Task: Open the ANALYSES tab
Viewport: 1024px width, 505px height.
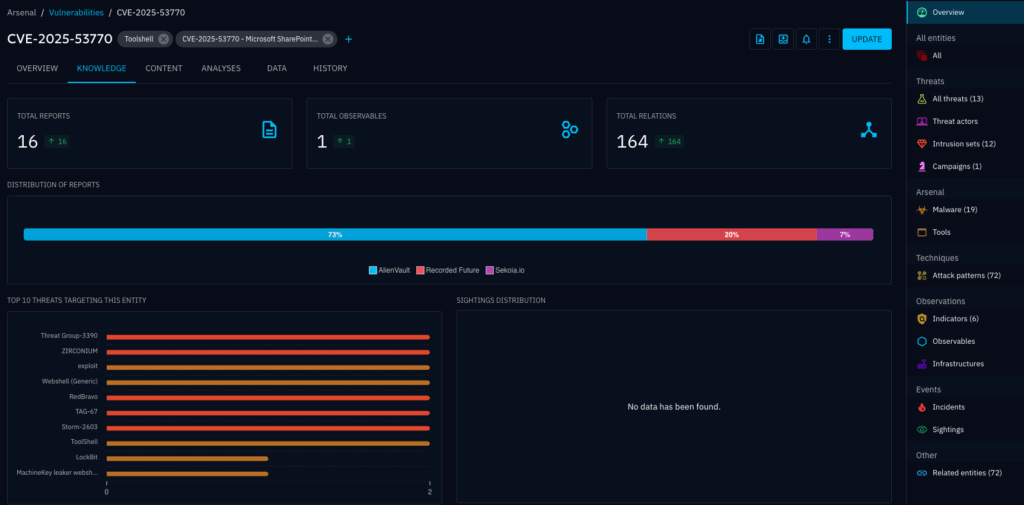Action: tap(220, 68)
